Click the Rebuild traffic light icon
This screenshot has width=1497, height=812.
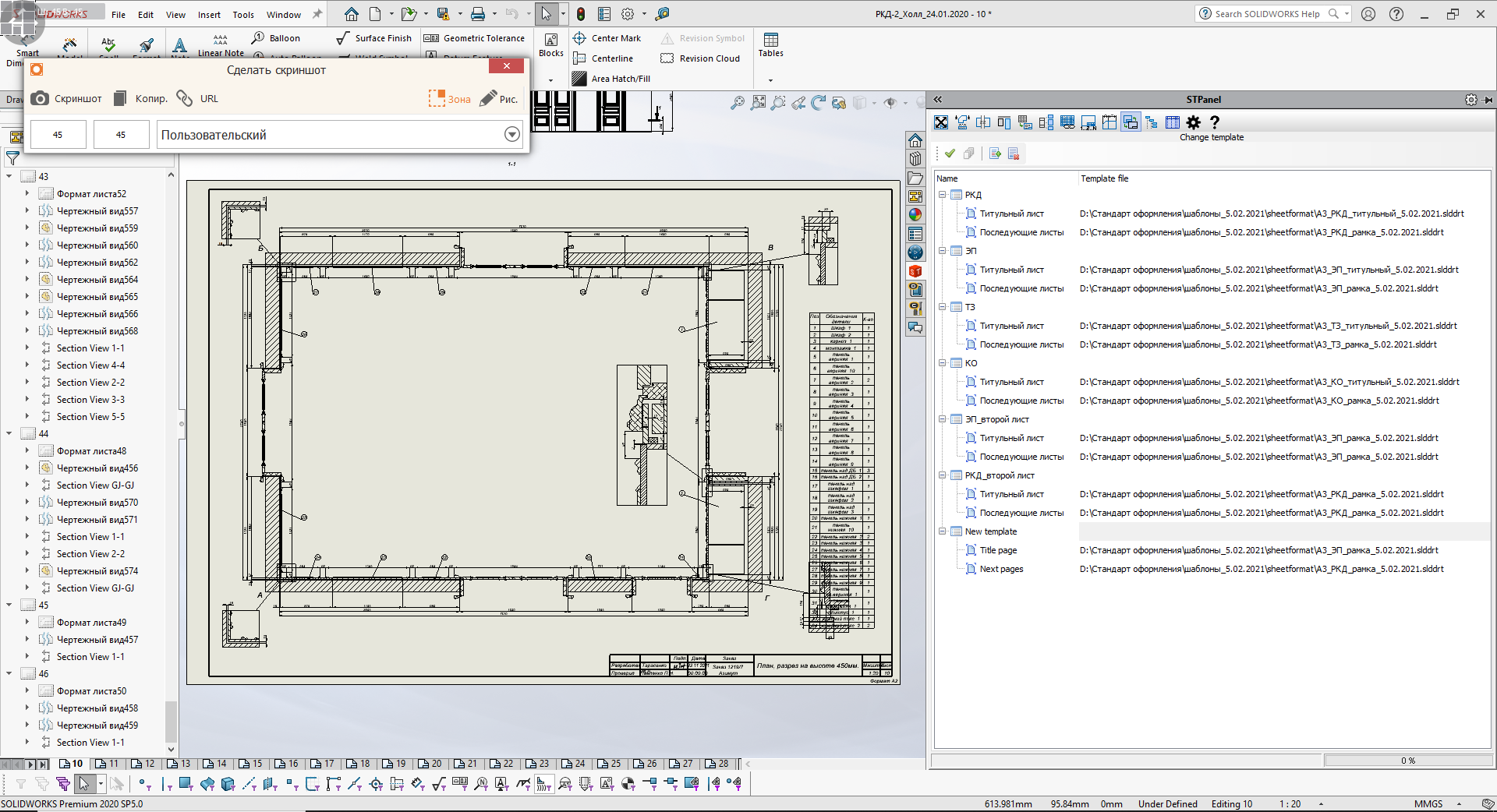point(581,14)
